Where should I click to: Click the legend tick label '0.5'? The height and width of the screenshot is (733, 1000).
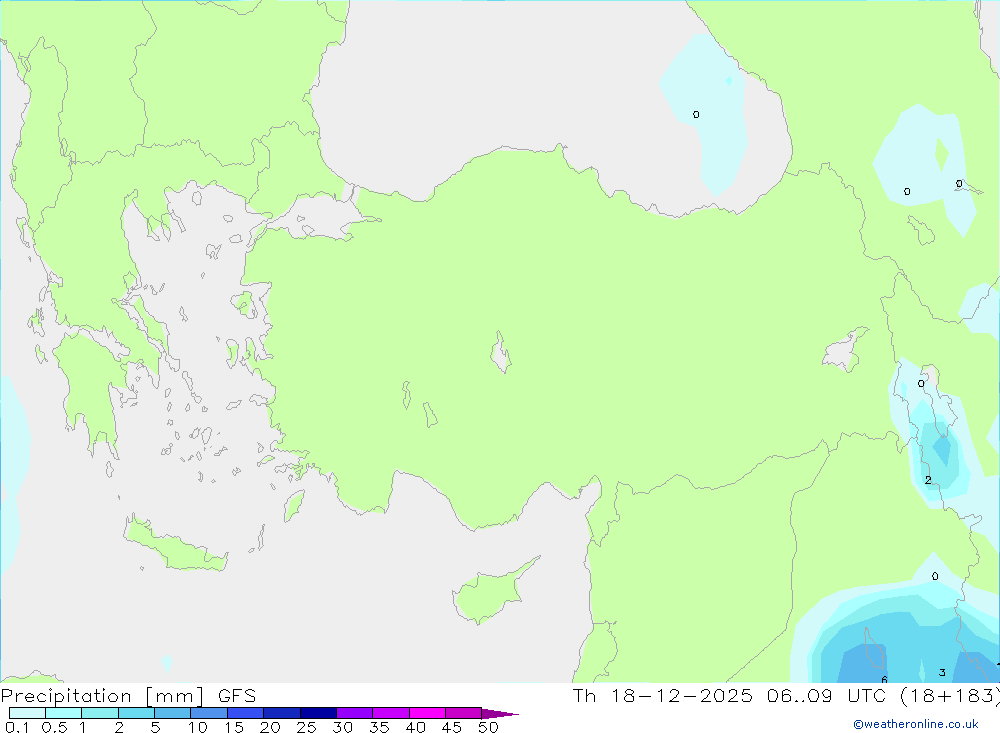(x=54, y=727)
